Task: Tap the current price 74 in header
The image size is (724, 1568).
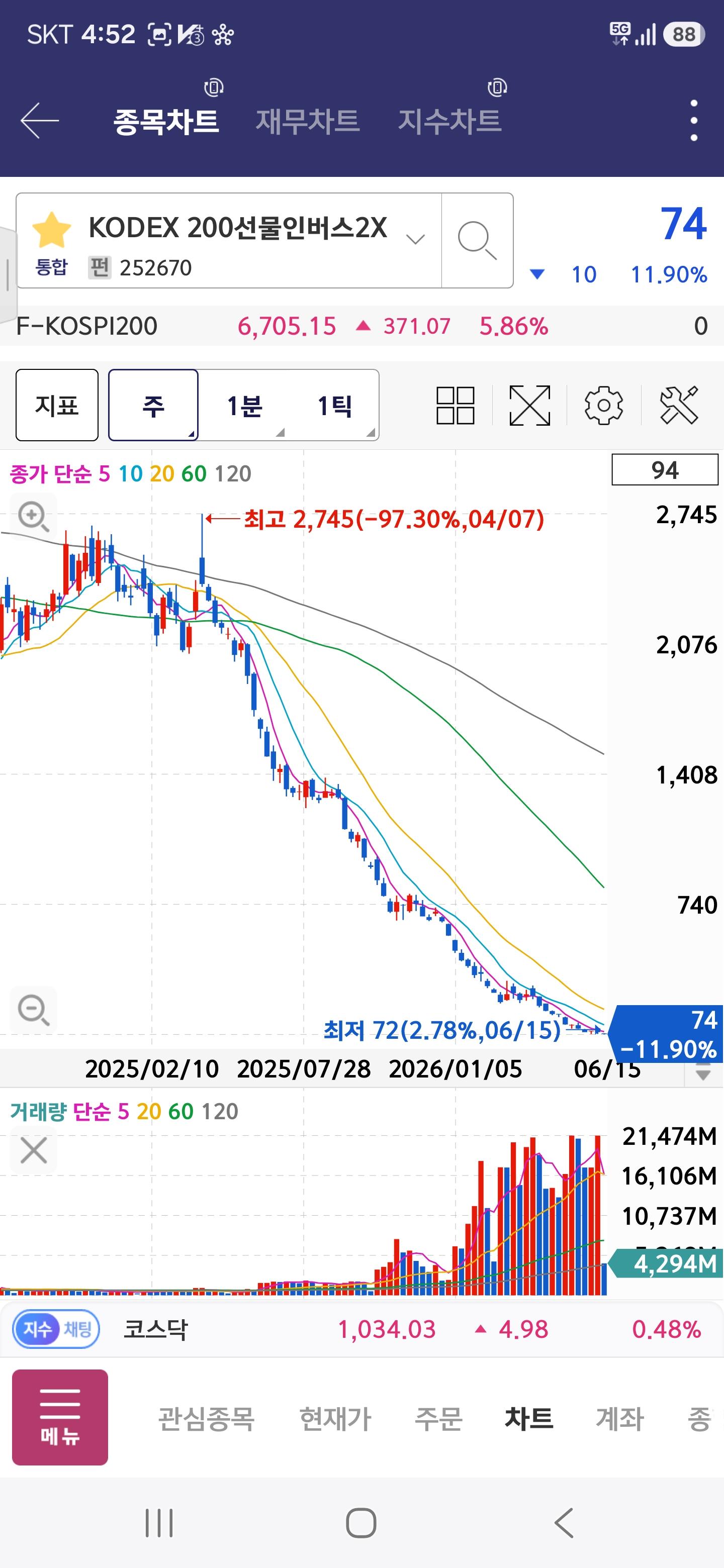Action: tap(683, 224)
